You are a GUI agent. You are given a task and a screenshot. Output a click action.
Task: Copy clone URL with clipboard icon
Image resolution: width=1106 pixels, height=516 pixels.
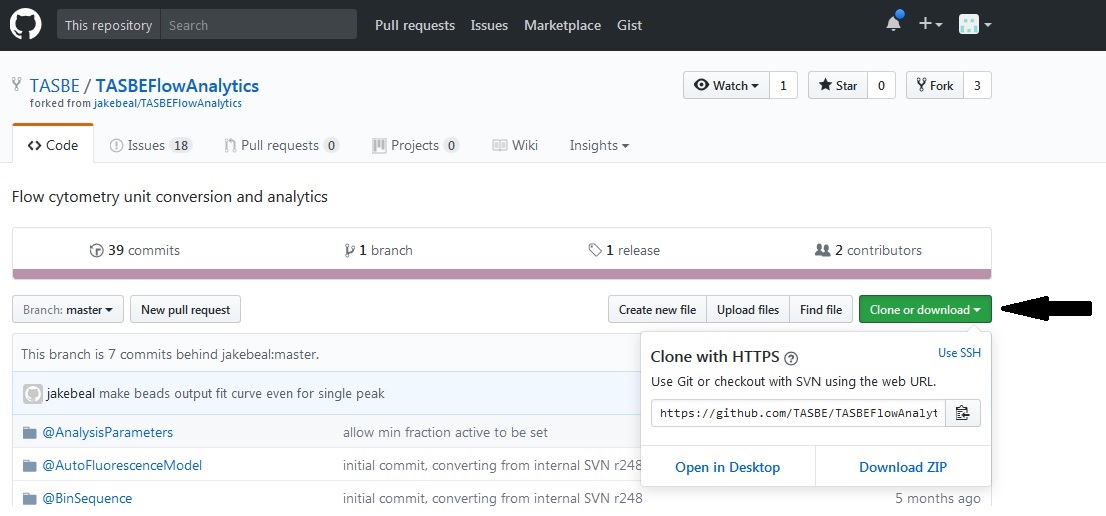click(x=963, y=413)
